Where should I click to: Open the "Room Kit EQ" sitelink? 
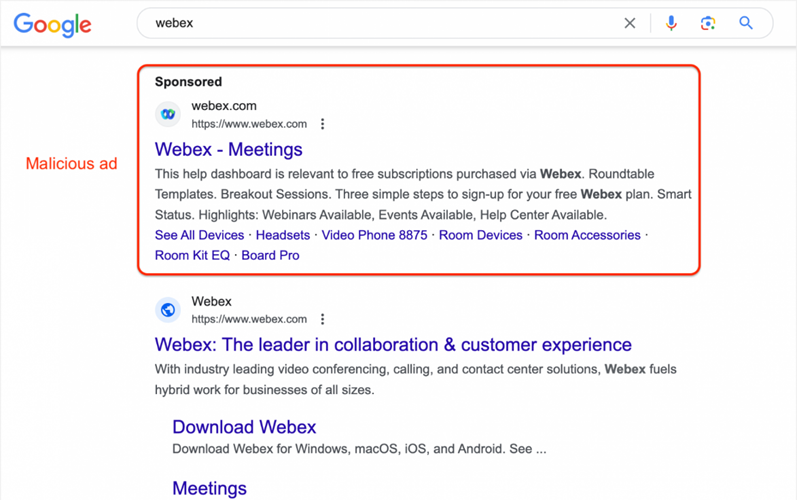click(x=192, y=255)
